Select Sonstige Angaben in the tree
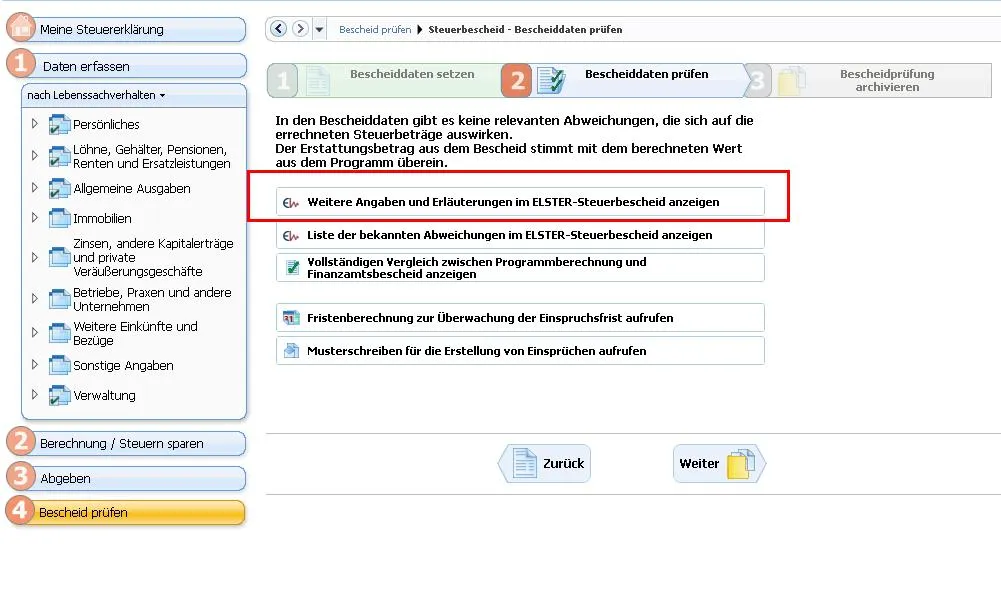 point(123,366)
